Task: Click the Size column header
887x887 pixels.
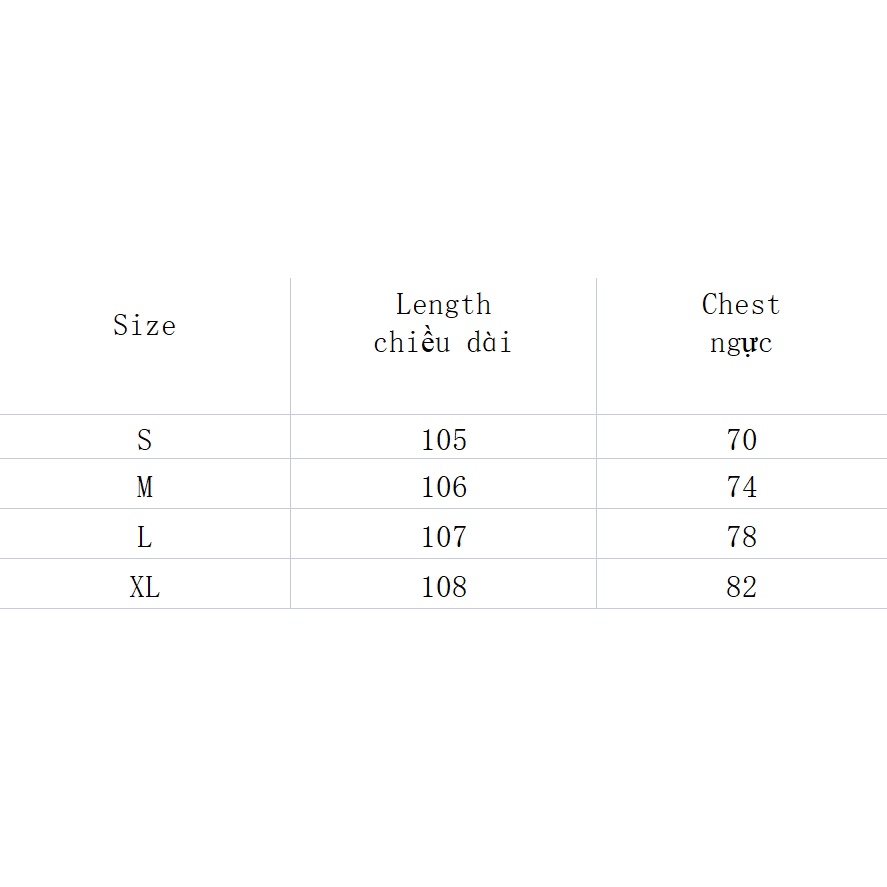Action: [144, 326]
